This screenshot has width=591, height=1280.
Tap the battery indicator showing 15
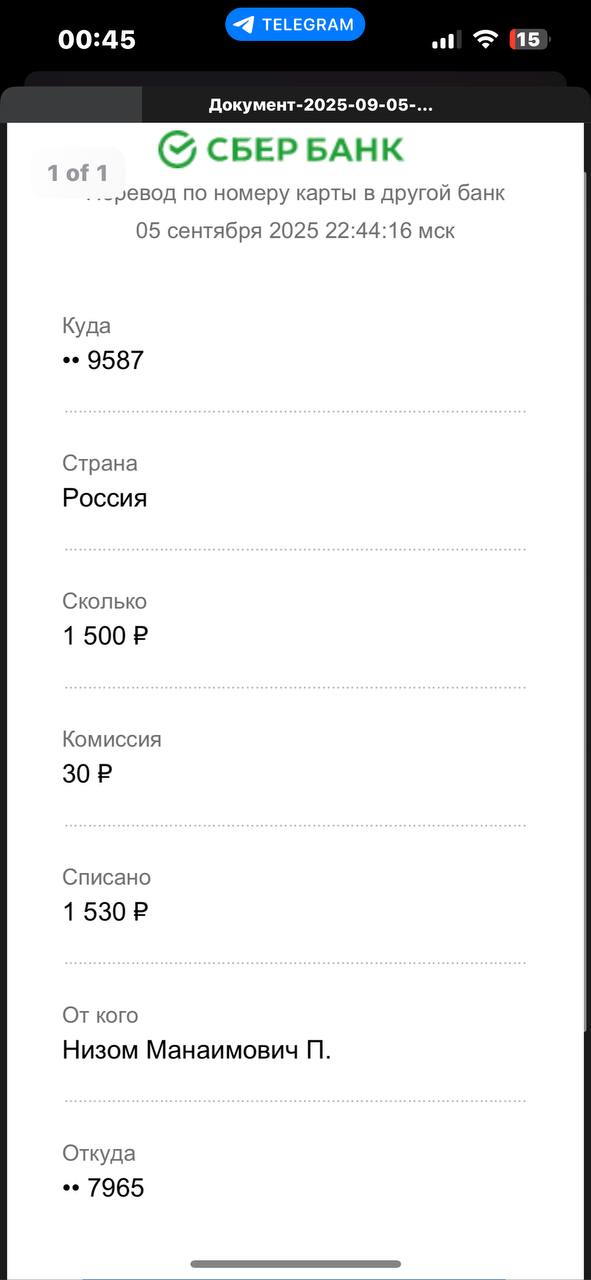coord(529,39)
